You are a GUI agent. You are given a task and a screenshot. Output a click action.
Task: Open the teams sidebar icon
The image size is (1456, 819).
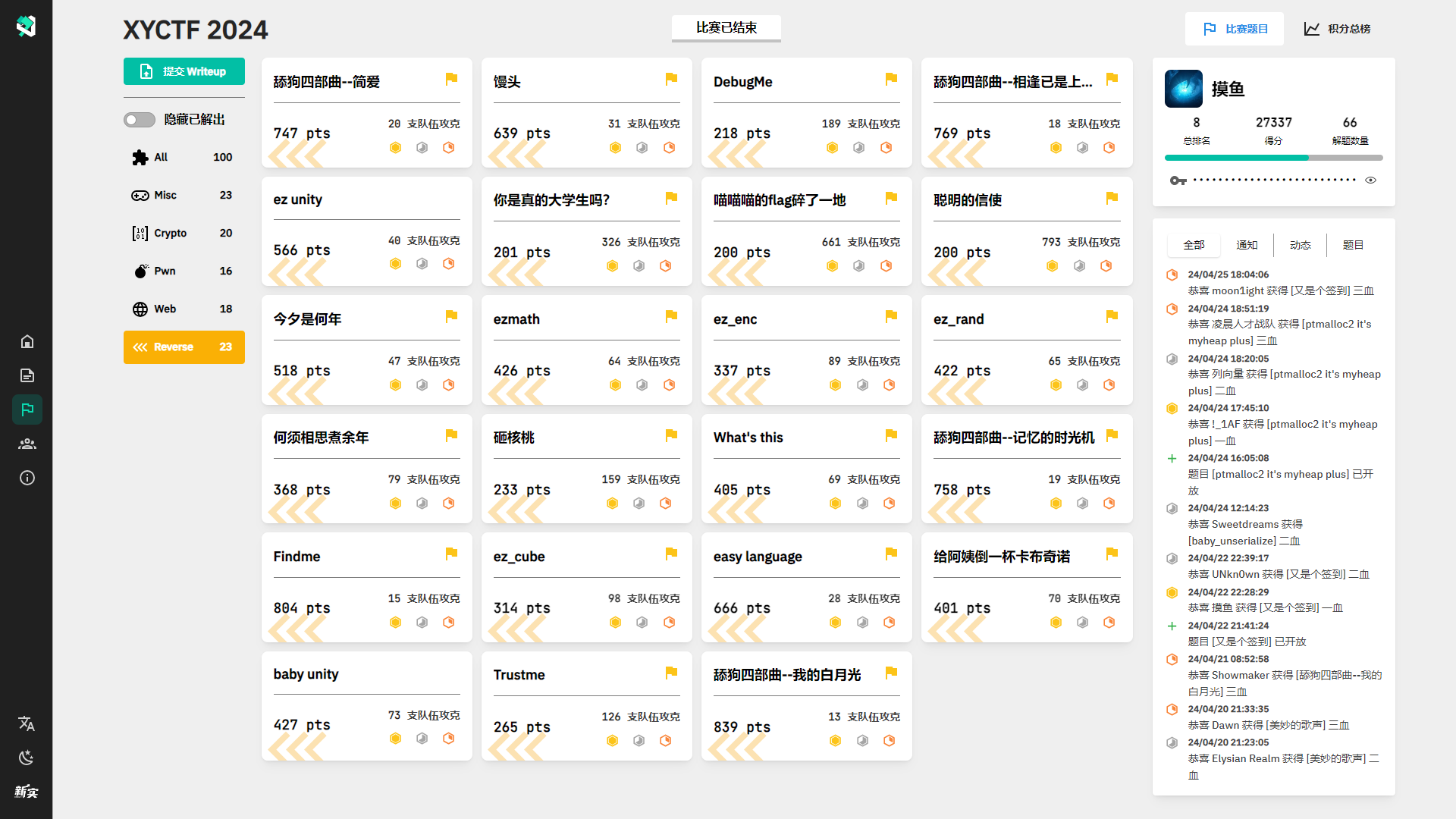tap(27, 444)
